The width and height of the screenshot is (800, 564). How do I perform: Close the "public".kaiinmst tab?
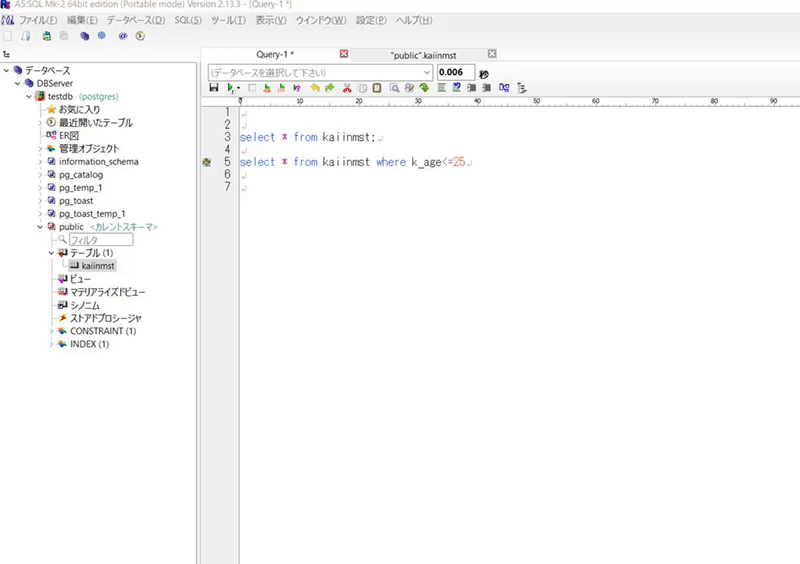point(492,54)
